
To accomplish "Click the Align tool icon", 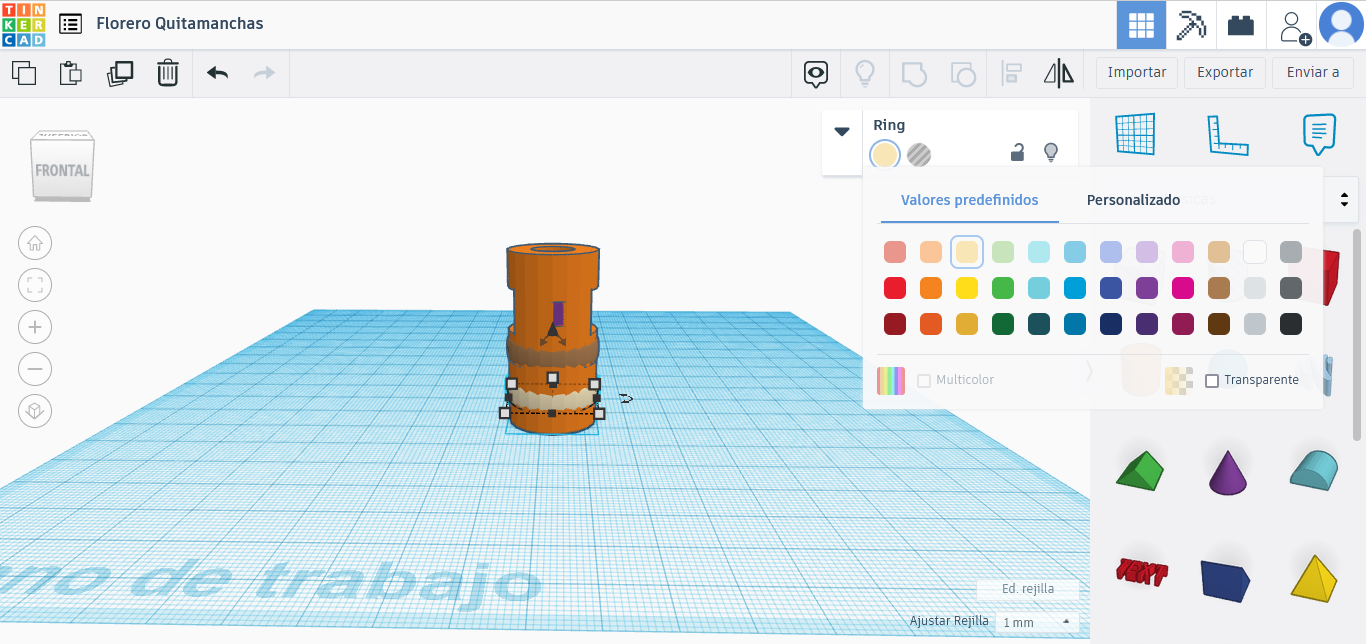I will click(x=1011, y=73).
